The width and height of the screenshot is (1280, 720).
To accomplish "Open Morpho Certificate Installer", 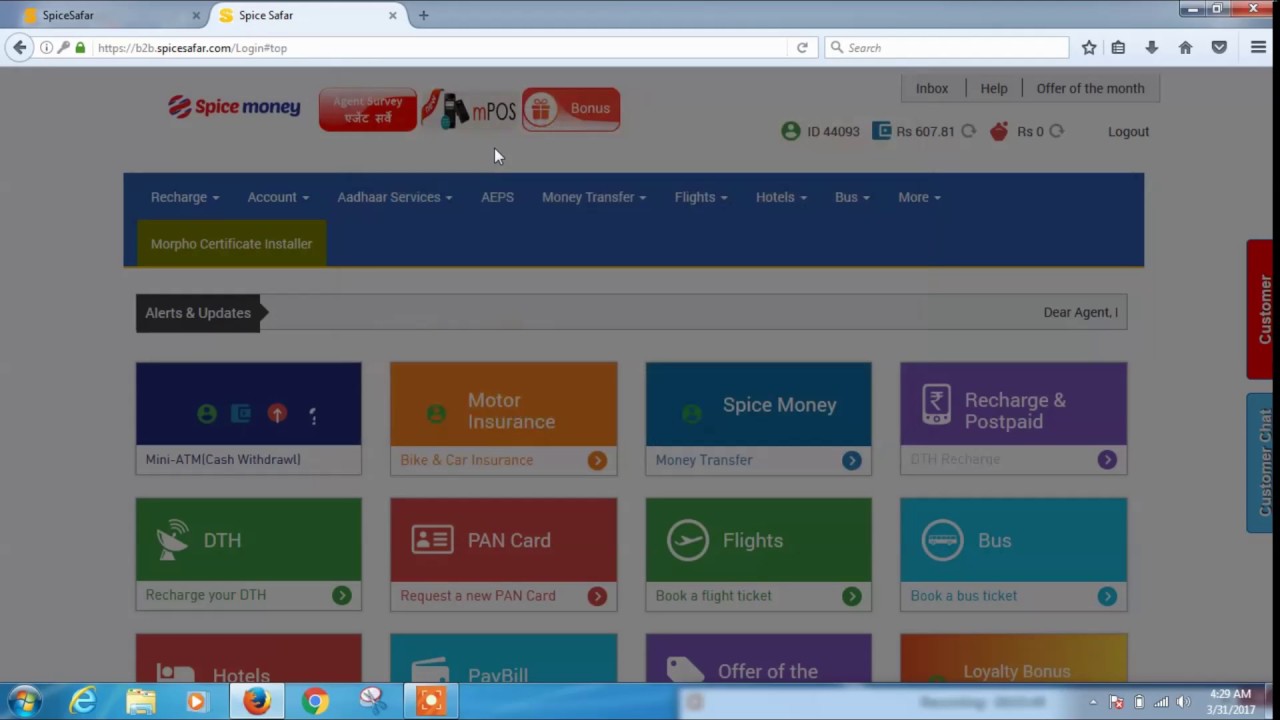I will click(x=231, y=244).
